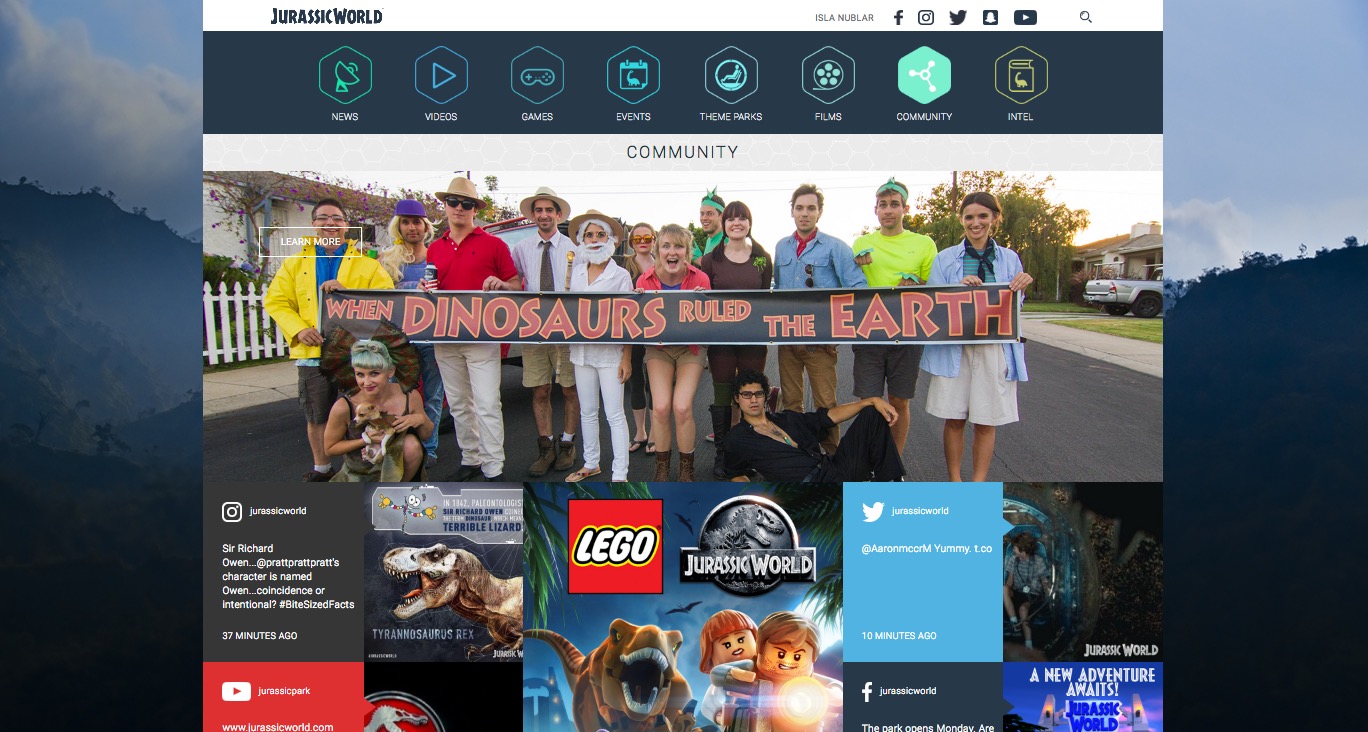Open the Videos play icon

click(441, 75)
